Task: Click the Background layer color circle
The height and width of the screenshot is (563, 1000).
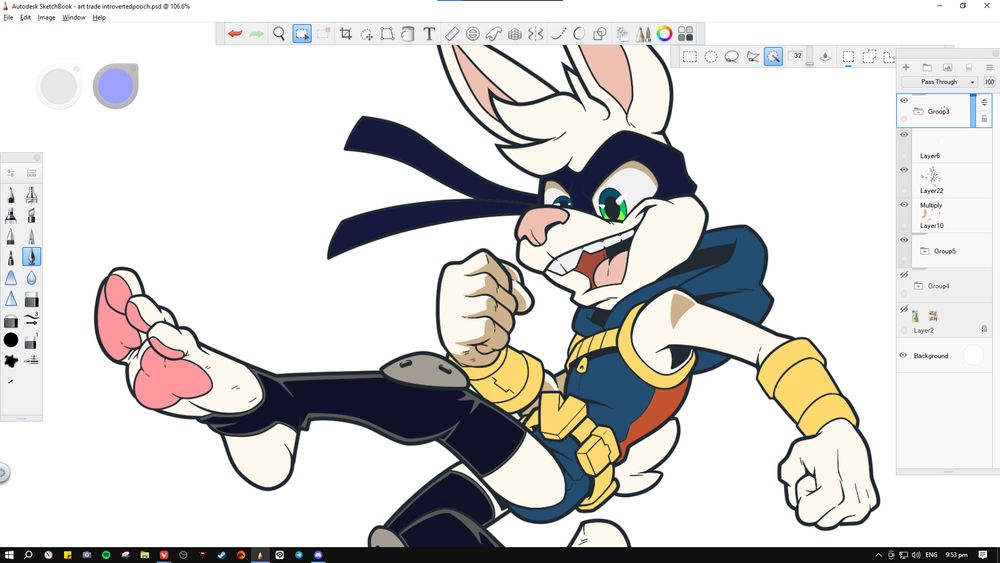Action: point(973,355)
